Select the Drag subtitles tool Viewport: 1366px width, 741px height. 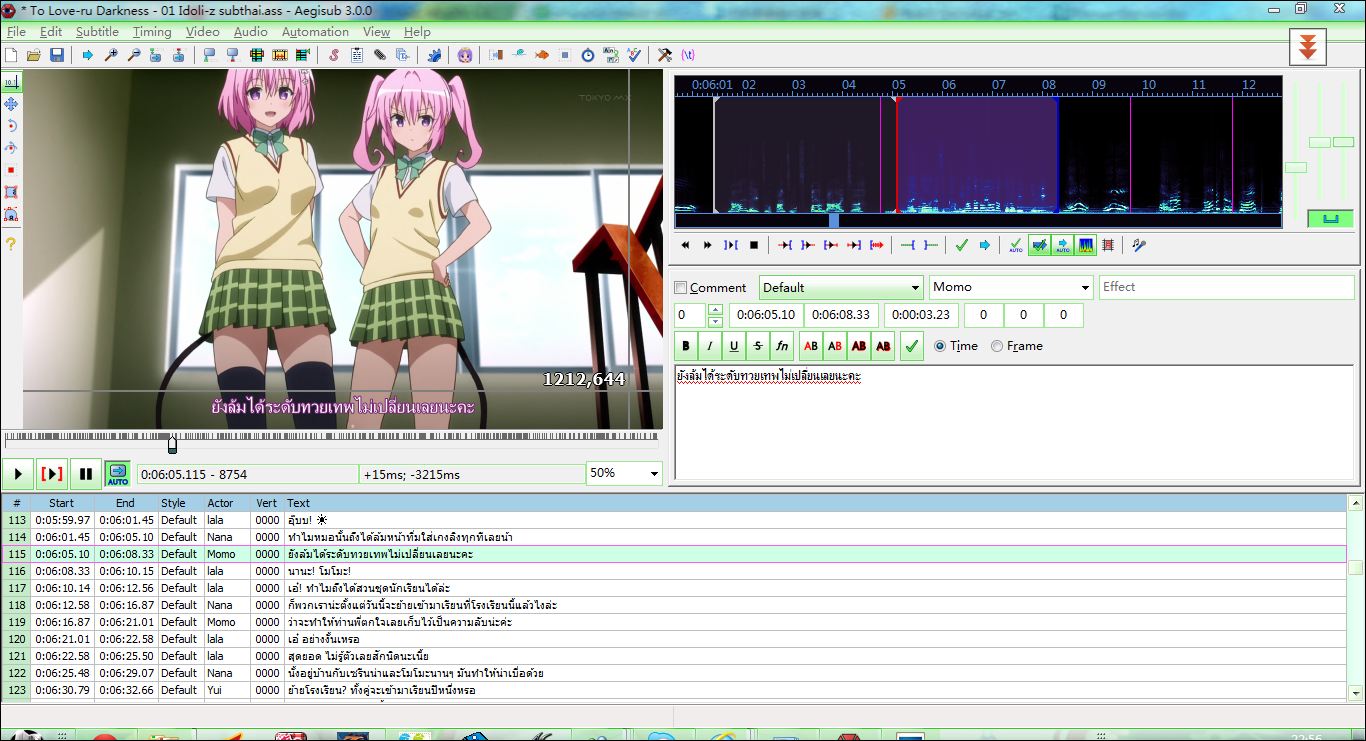[11, 104]
